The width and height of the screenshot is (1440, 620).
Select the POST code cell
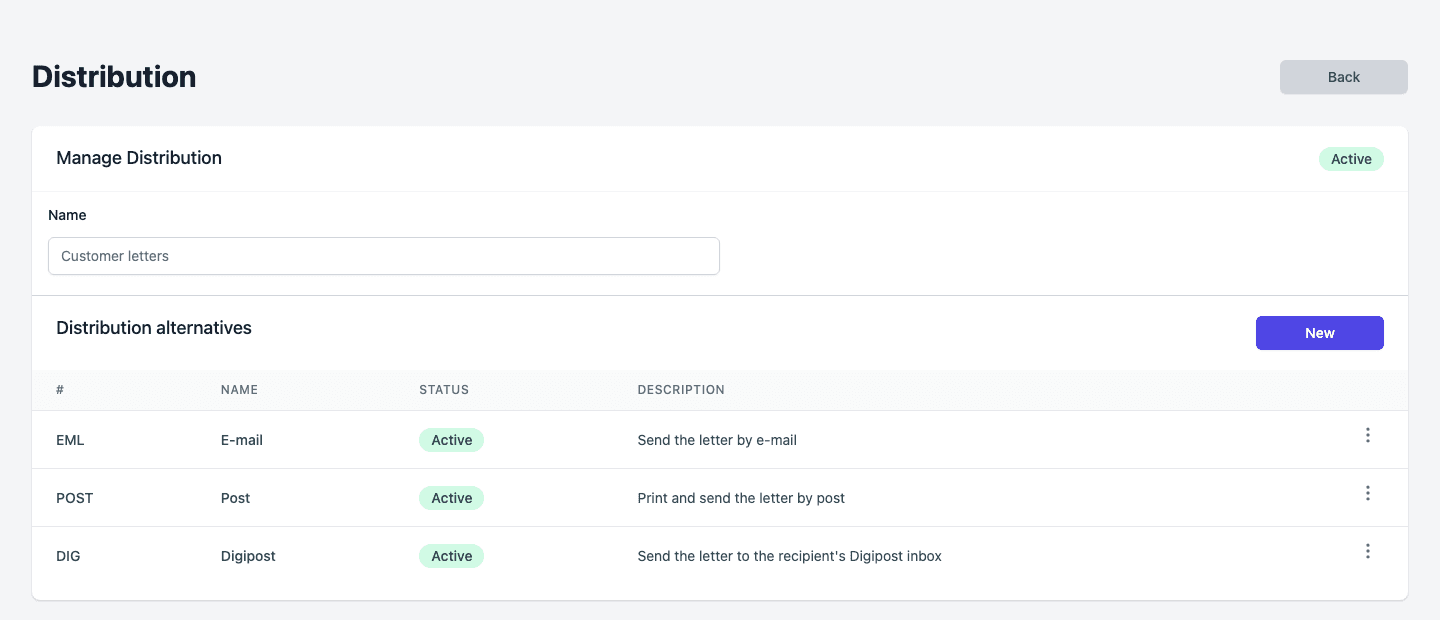(x=75, y=498)
